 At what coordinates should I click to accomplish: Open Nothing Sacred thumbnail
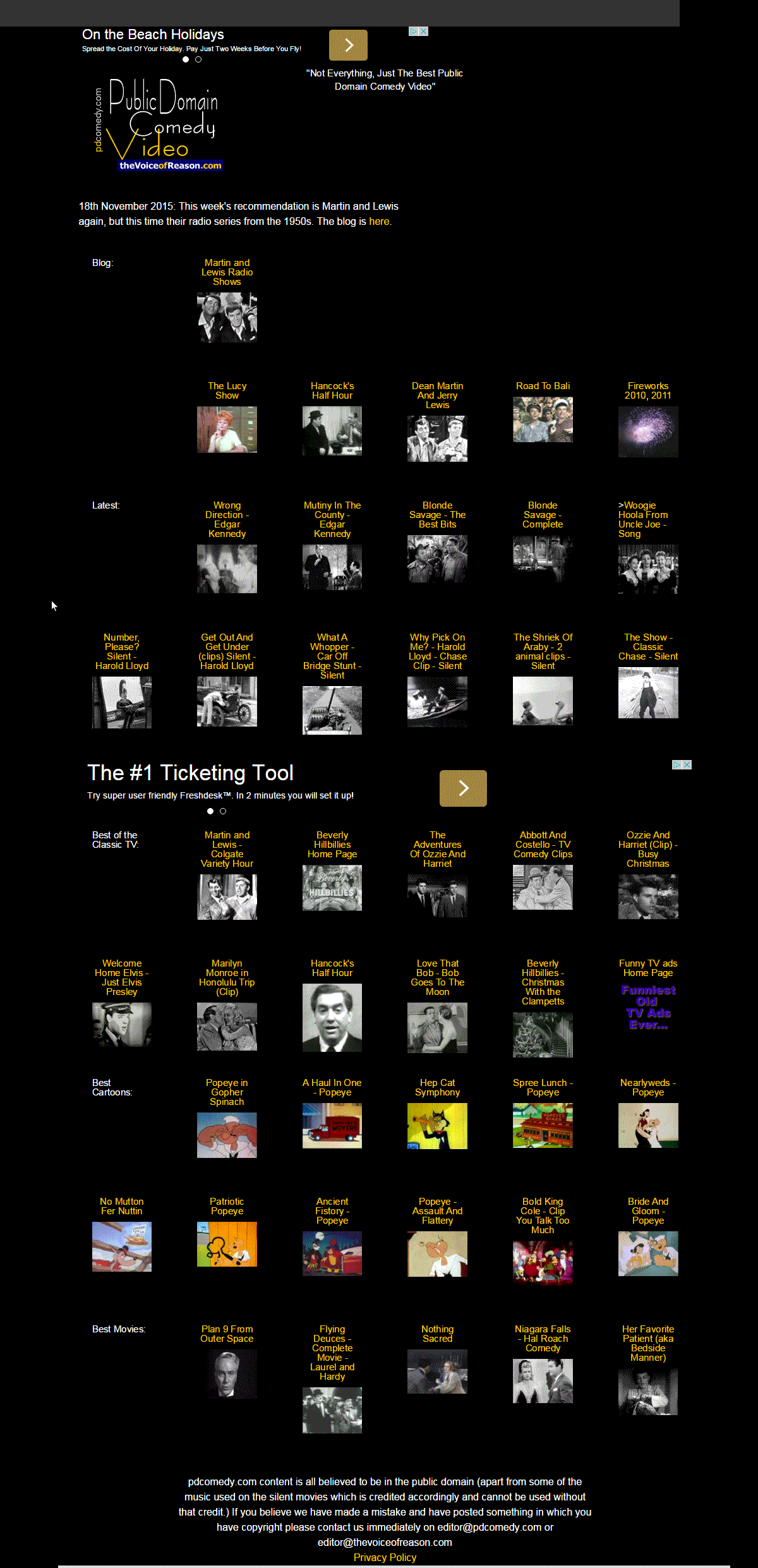(437, 1372)
